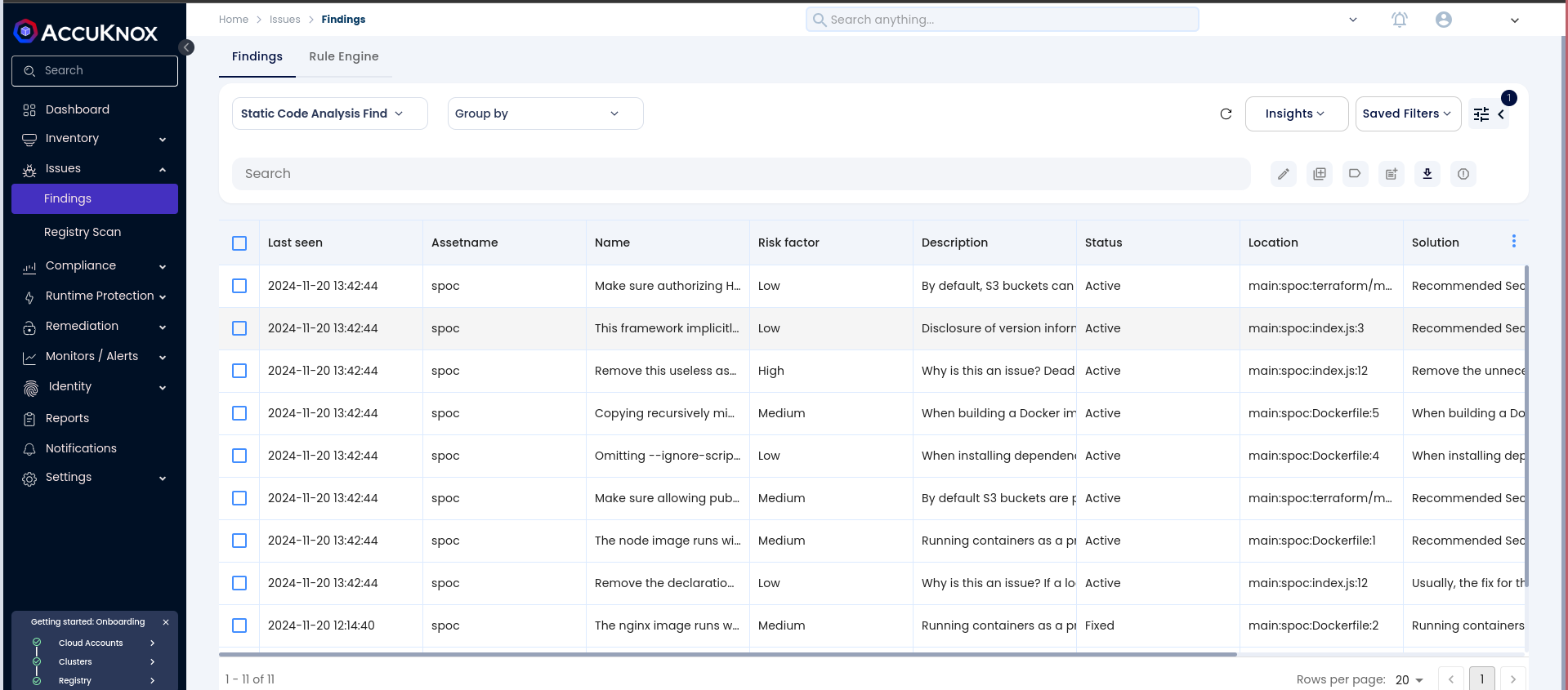The height and width of the screenshot is (690, 1568).
Task: Click the Inventory icon in sidebar
Action: 29,139
